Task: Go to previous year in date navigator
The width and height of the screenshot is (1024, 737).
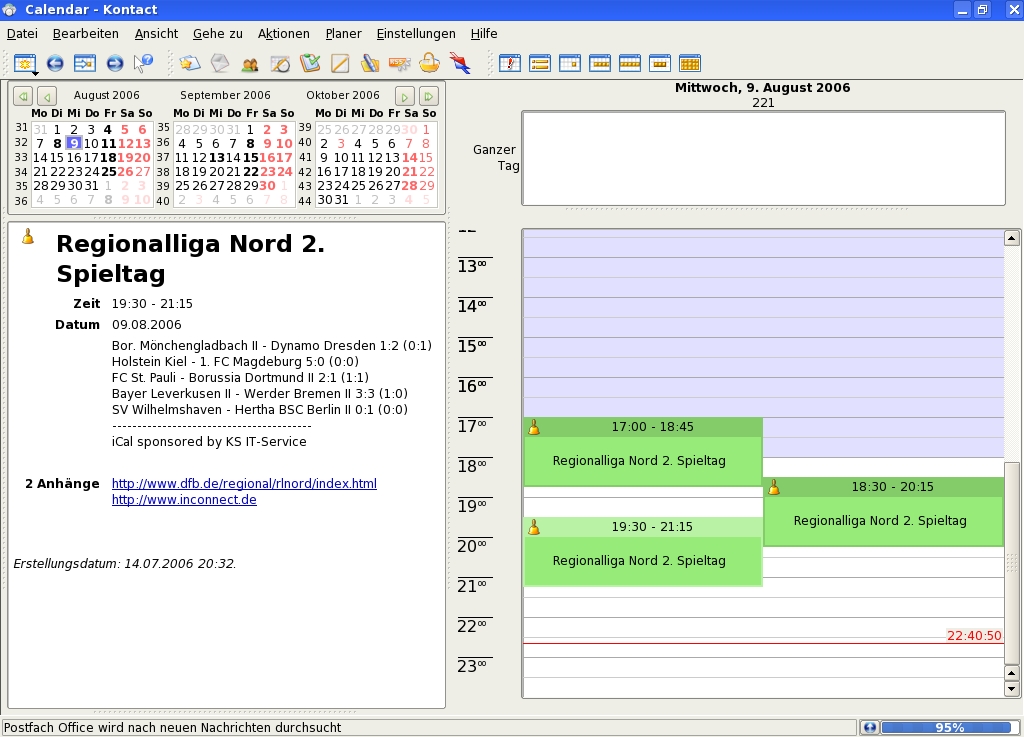Action: 23,97
